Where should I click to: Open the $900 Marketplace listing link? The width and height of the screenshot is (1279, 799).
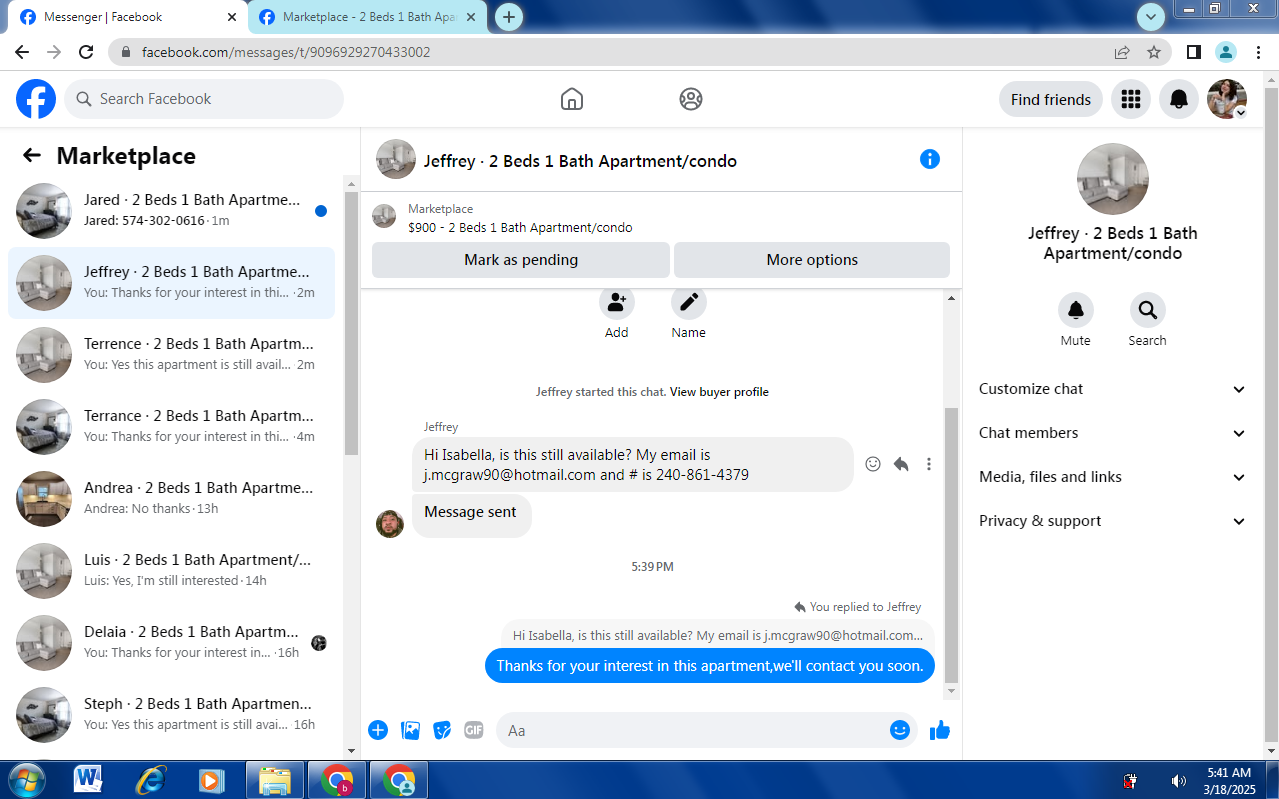click(x=520, y=227)
